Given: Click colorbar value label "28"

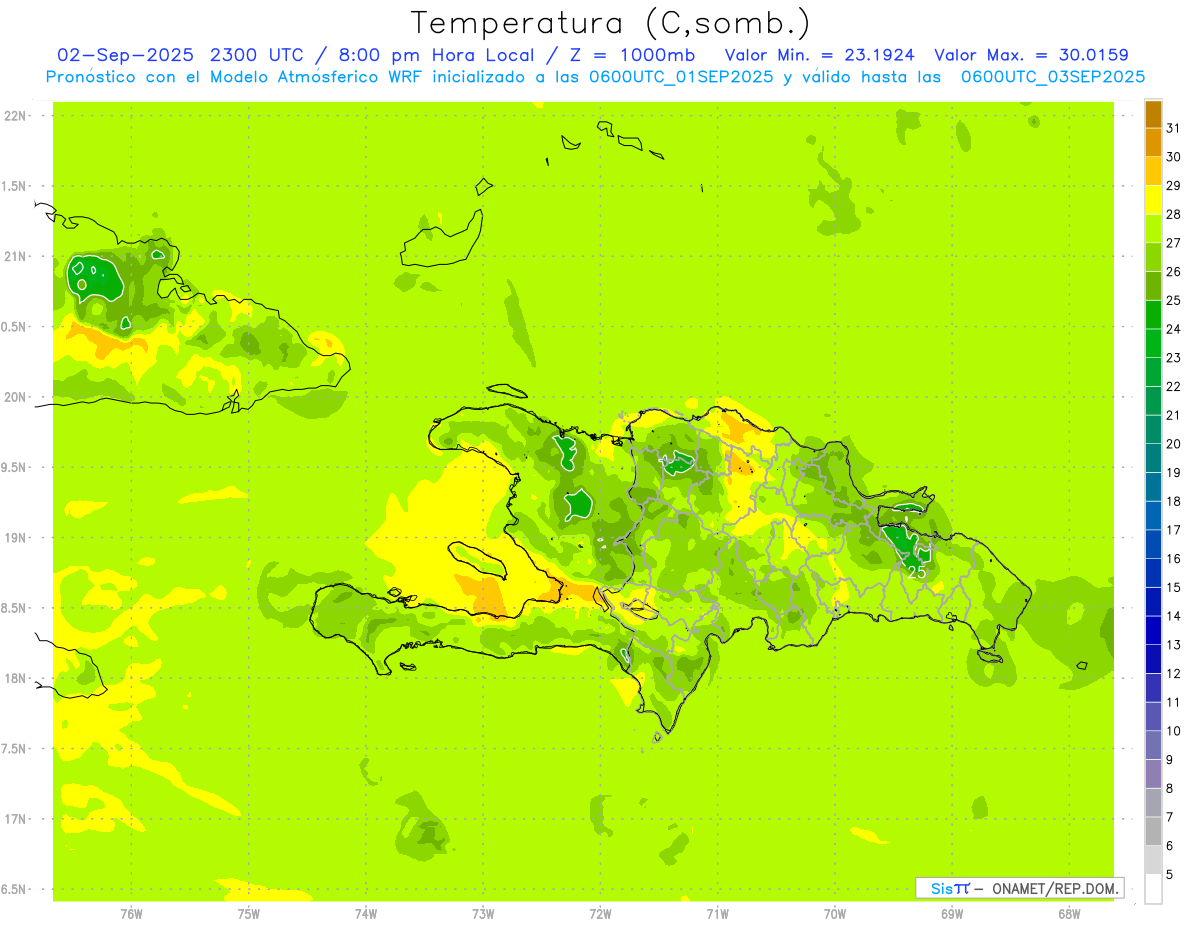Looking at the screenshot, I should click(1173, 214).
